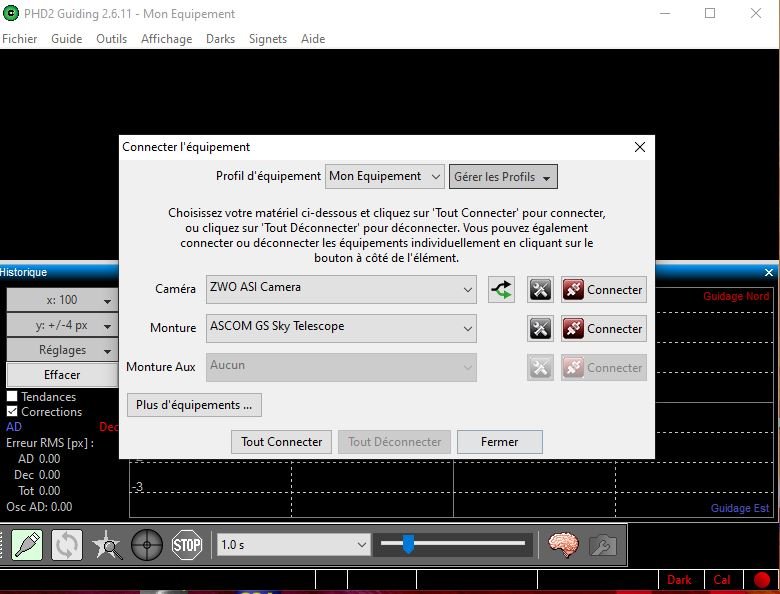Maximize the PHD2 Guiding window
The height and width of the screenshot is (594, 780).
click(x=710, y=13)
